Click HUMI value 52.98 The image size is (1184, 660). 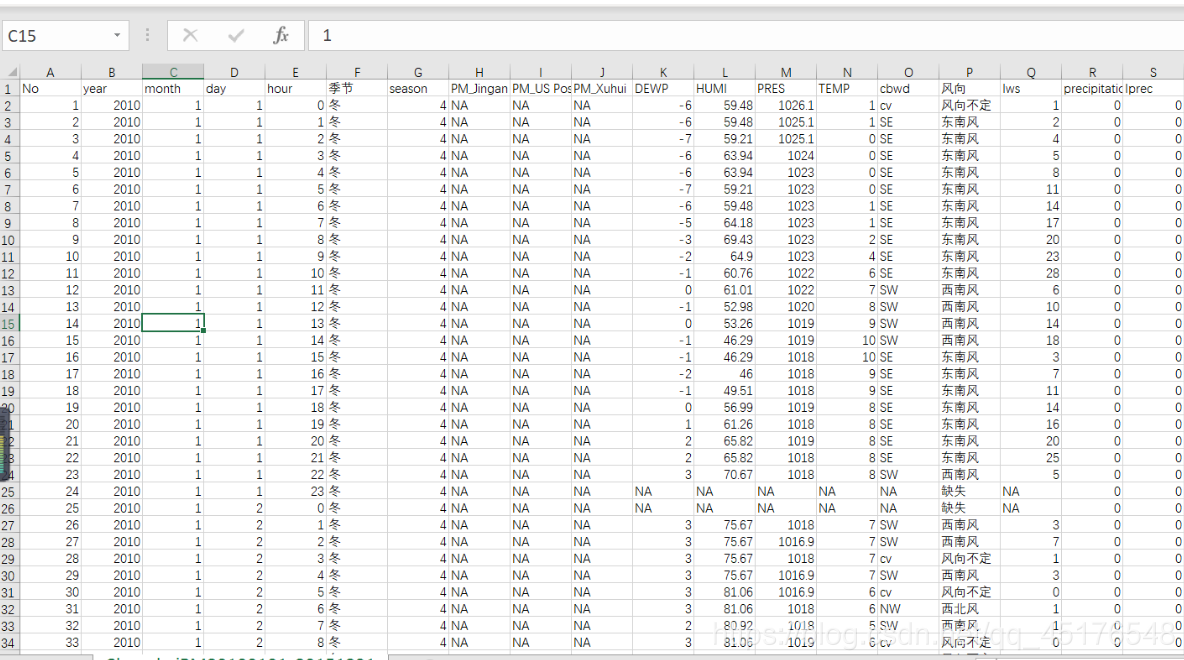724,307
